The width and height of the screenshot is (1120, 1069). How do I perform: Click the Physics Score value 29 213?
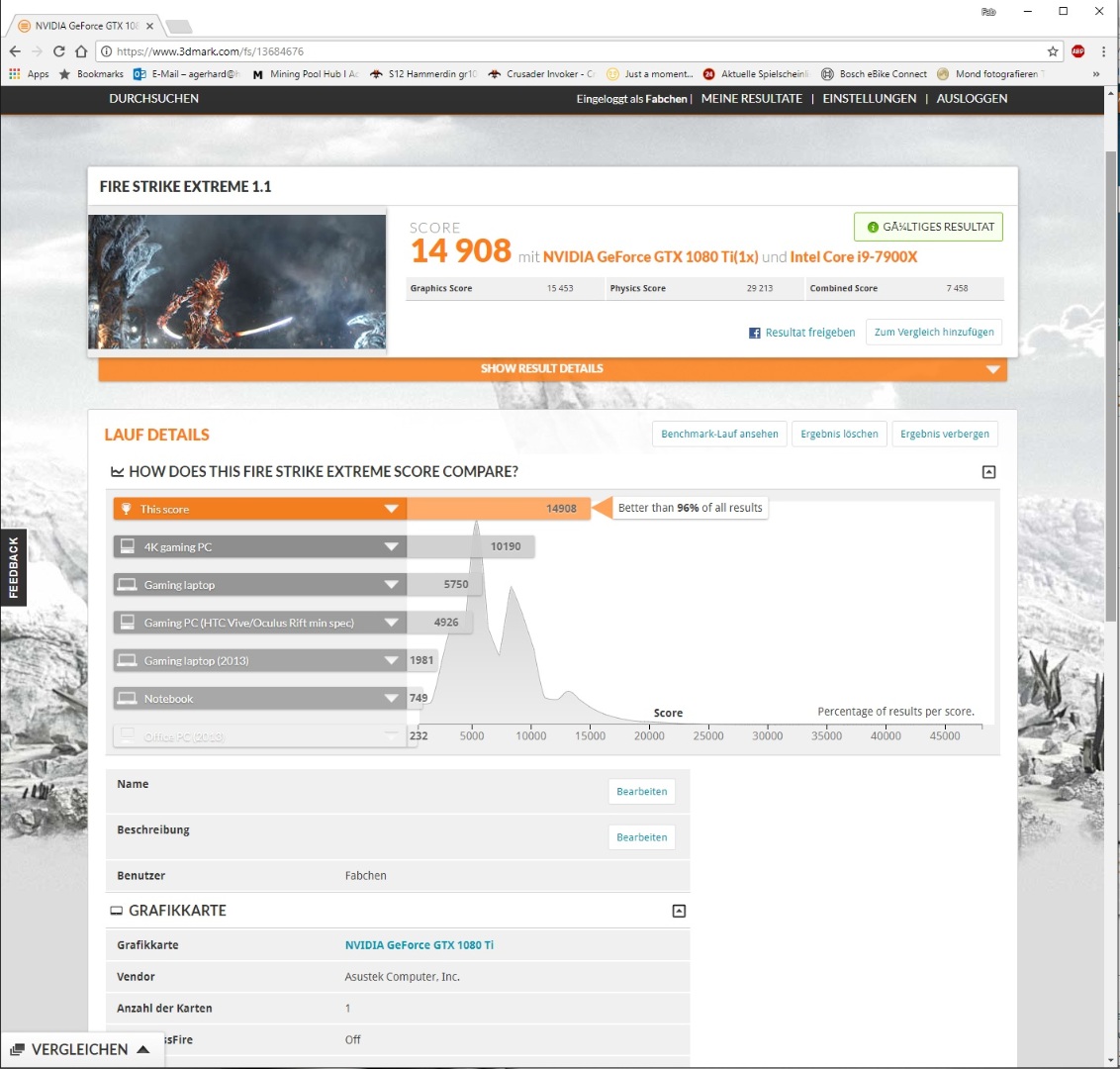pyautogui.click(x=759, y=289)
